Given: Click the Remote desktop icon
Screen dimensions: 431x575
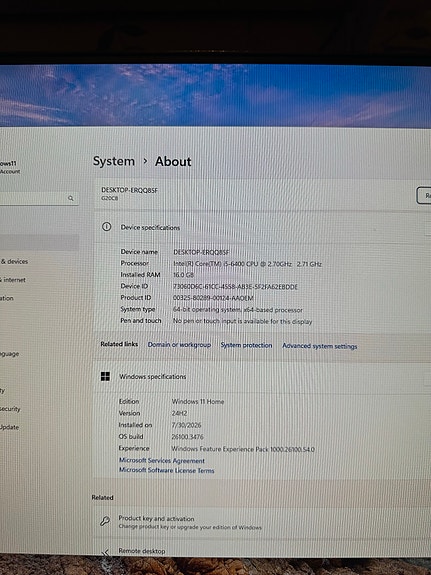Looking at the screenshot, I should click(105, 552).
